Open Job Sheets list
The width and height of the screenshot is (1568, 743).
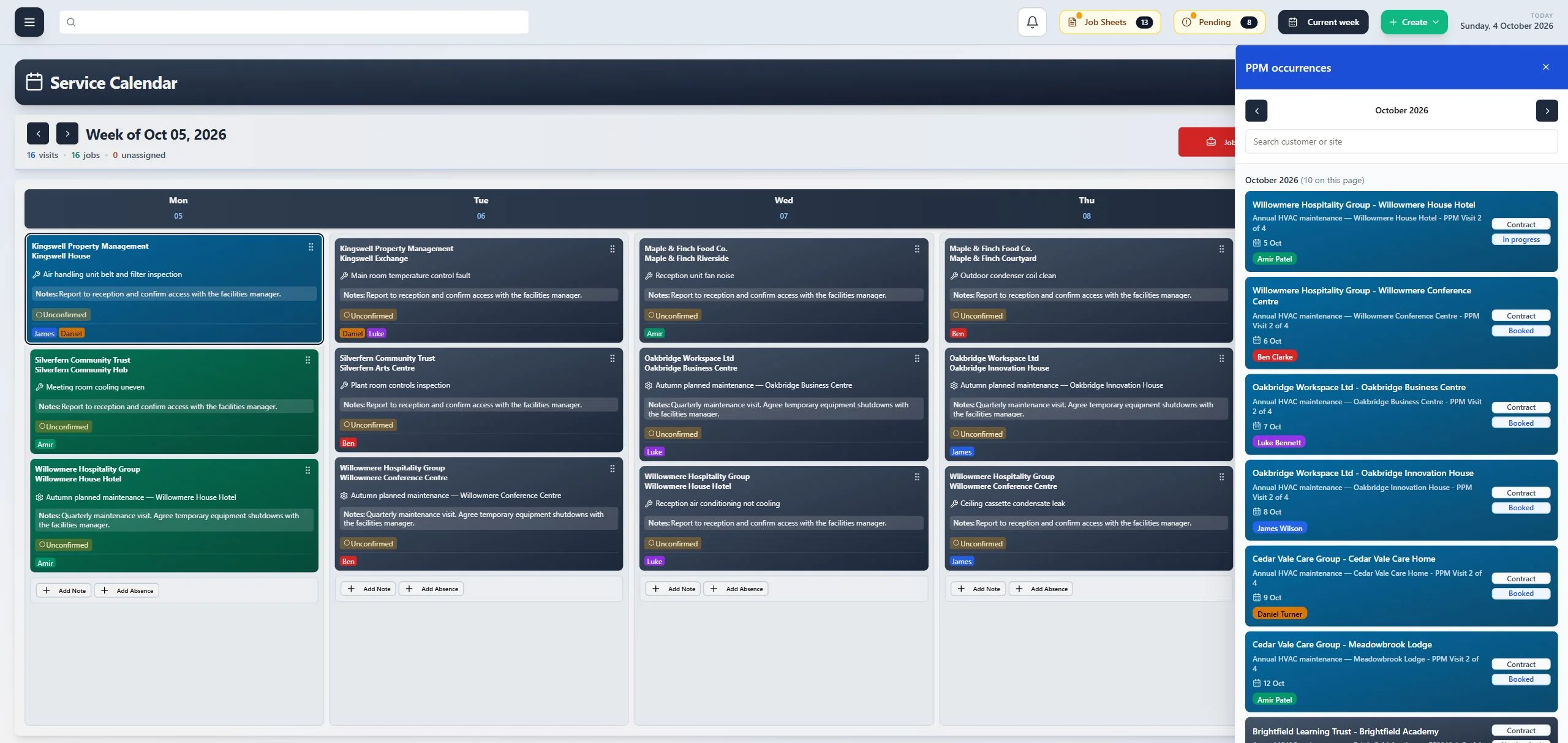[x=1110, y=22]
